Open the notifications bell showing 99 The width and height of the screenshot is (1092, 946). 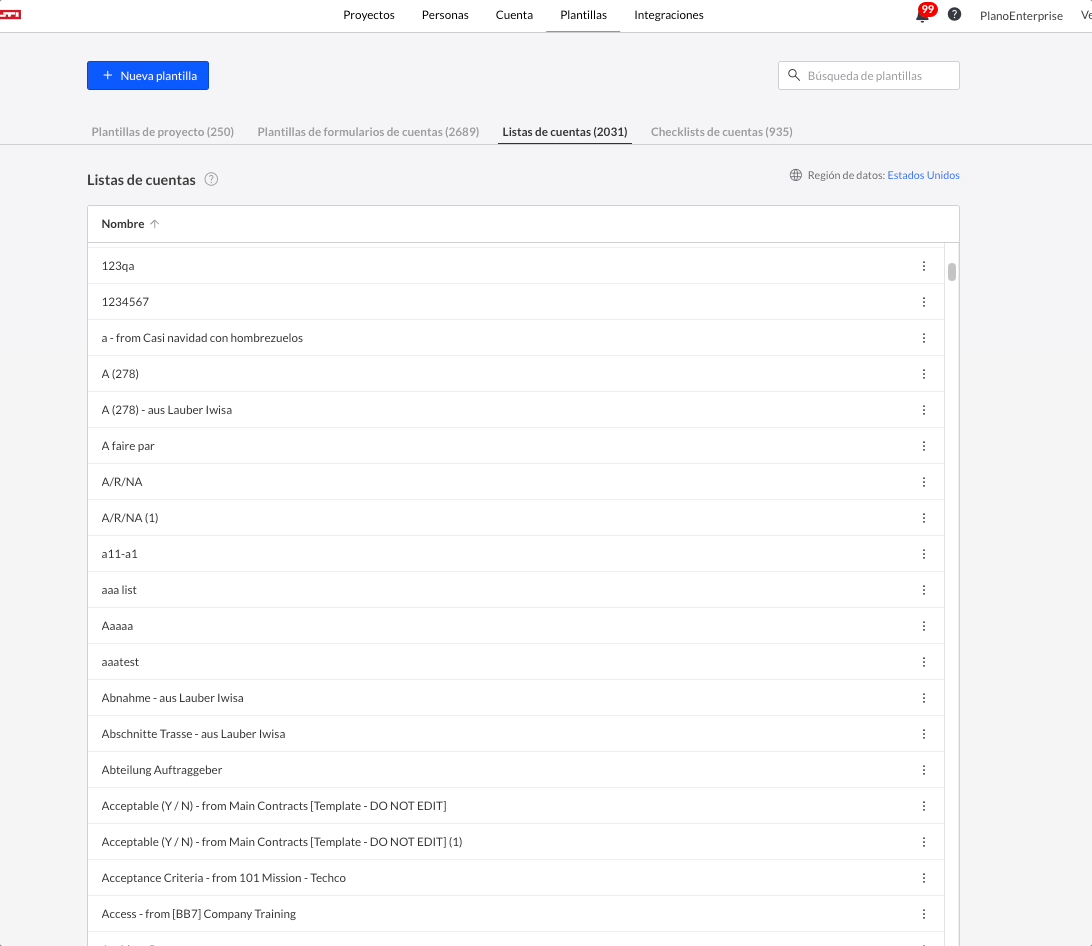tap(923, 15)
